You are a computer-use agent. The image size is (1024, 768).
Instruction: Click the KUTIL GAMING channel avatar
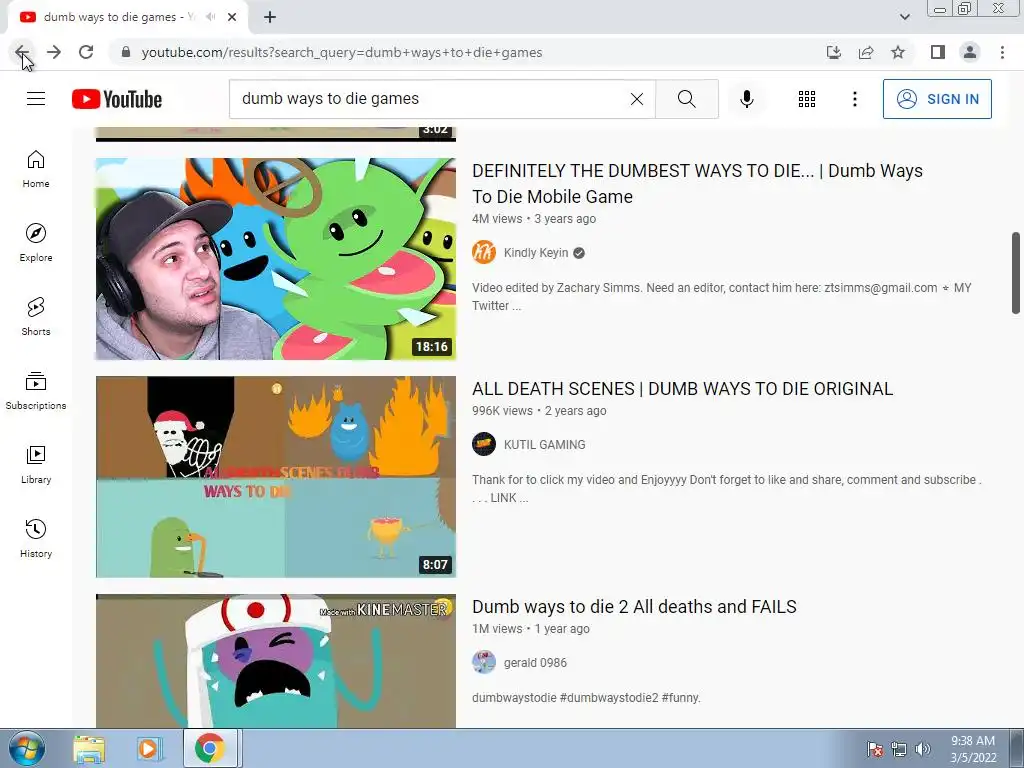(x=484, y=444)
